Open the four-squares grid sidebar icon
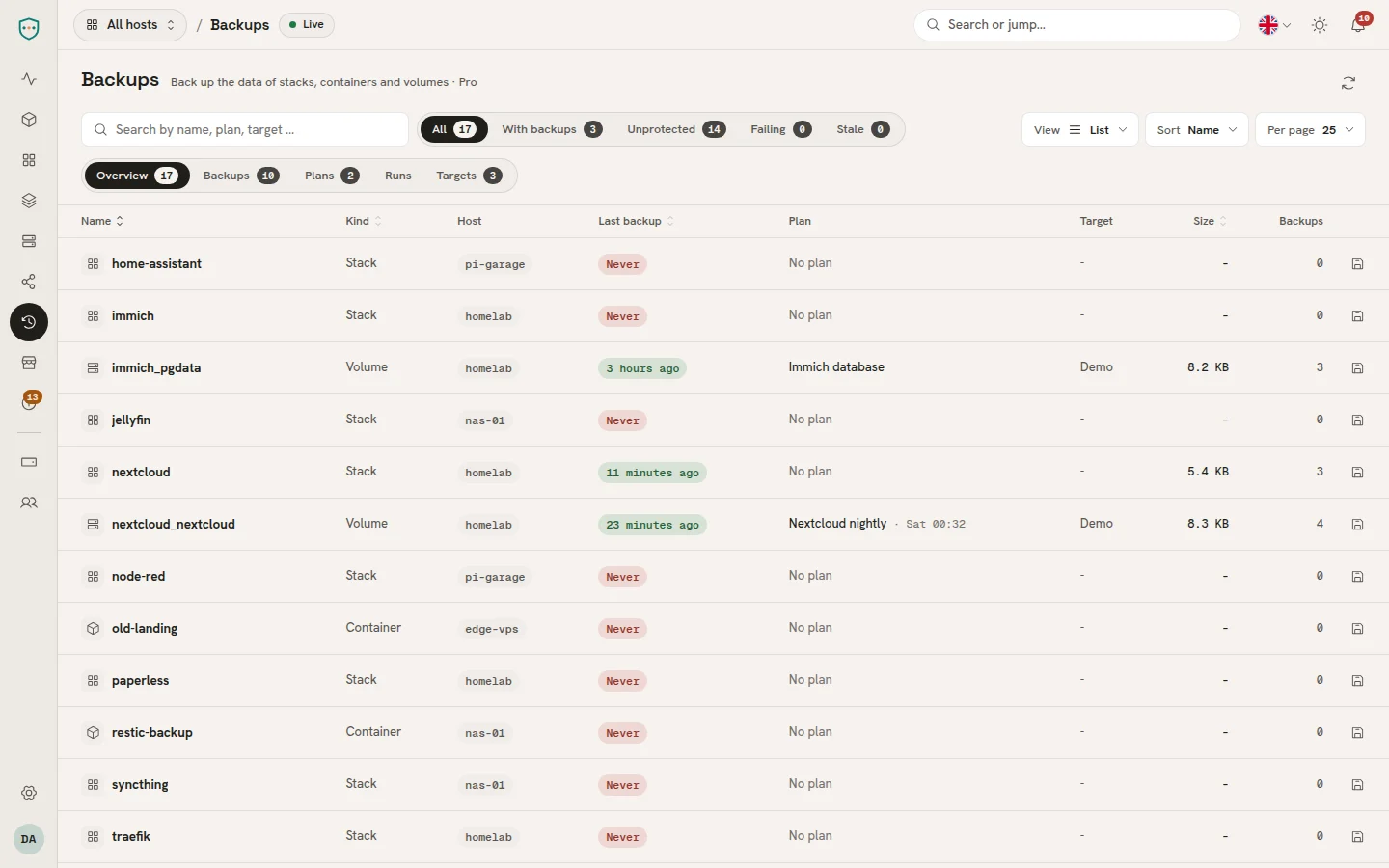1389x868 pixels. point(29,160)
